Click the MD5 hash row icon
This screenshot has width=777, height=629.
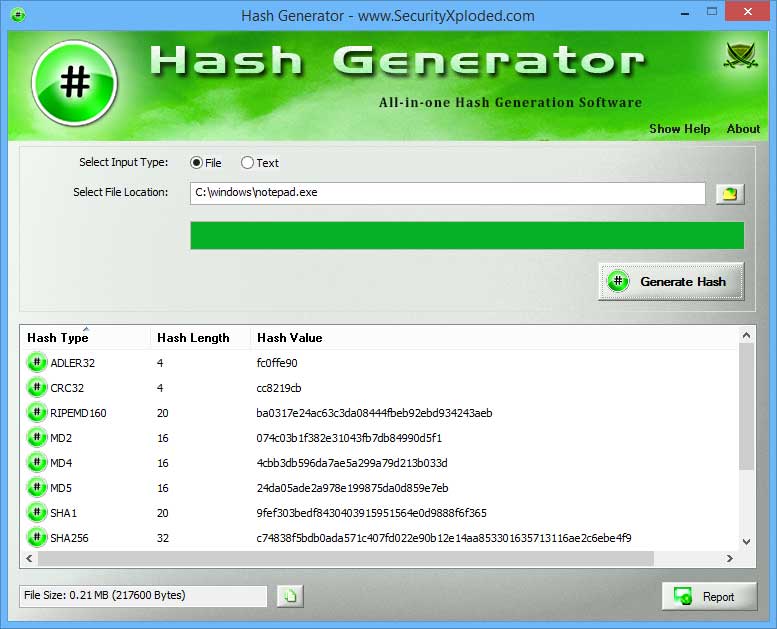click(x=37, y=488)
